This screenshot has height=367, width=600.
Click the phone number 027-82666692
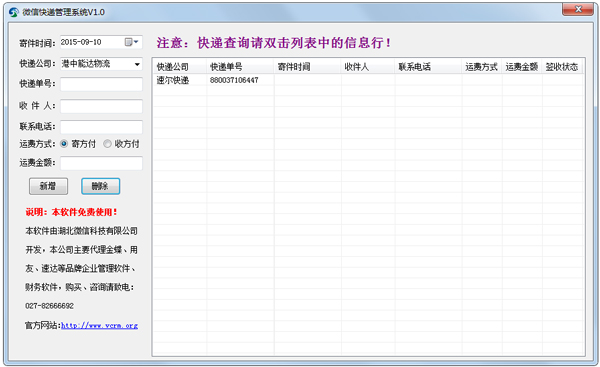(50, 306)
